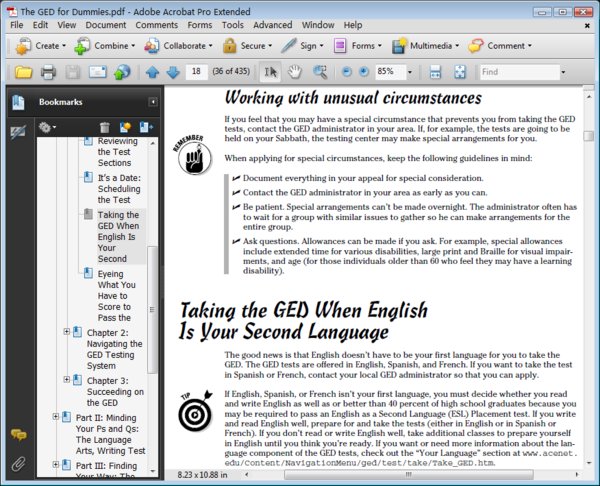Toggle the Select tool cursor
Image resolution: width=600 pixels, height=486 pixels.
[x=271, y=72]
